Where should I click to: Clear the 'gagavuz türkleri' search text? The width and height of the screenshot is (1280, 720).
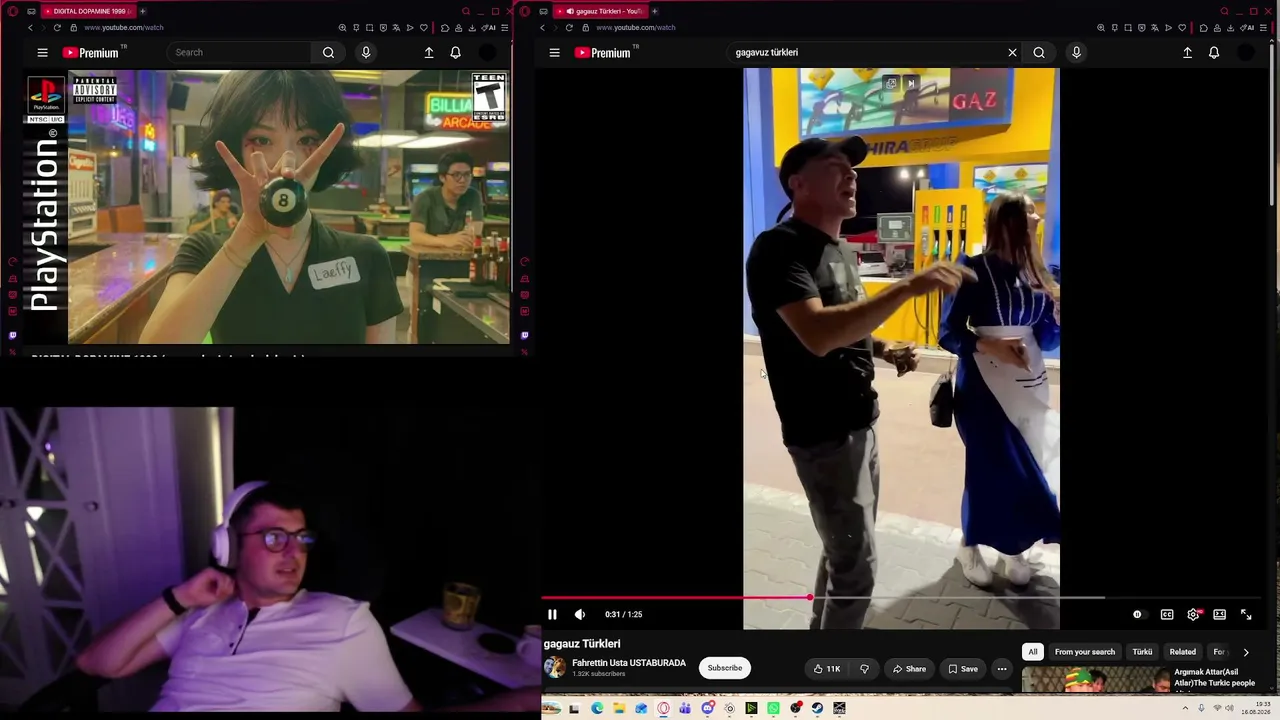point(1012,53)
